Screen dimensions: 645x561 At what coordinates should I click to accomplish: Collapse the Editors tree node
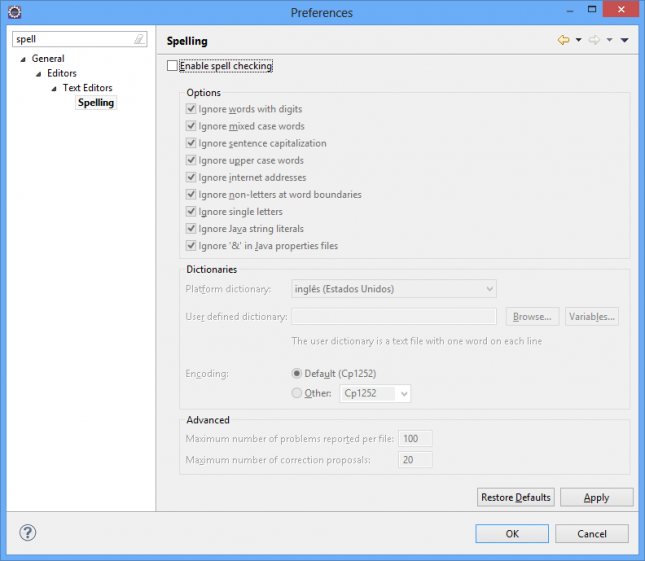pyautogui.click(x=38, y=74)
